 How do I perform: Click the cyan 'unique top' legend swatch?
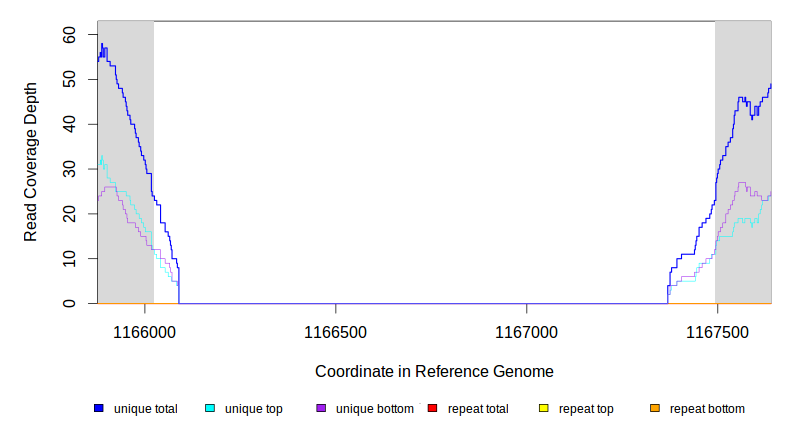coord(210,409)
